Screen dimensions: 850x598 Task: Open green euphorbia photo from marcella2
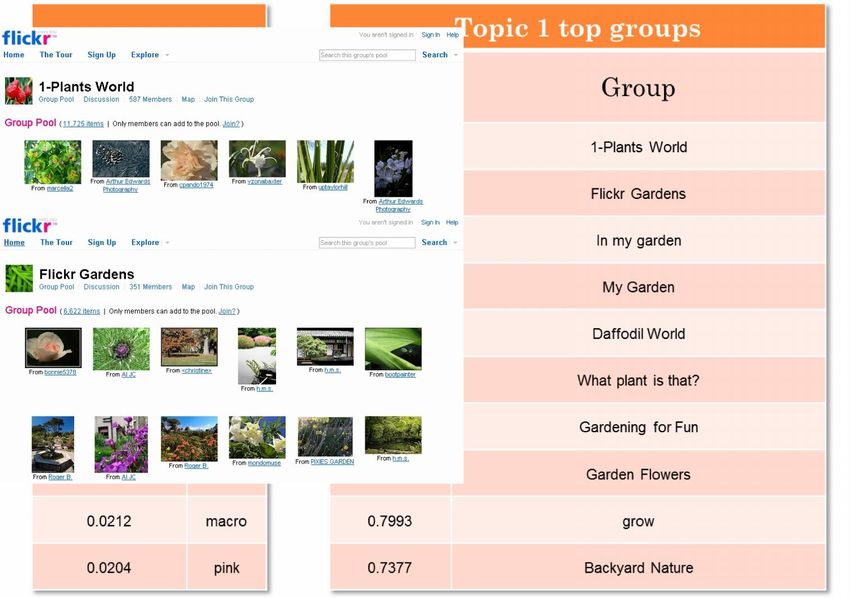pyautogui.click(x=53, y=162)
